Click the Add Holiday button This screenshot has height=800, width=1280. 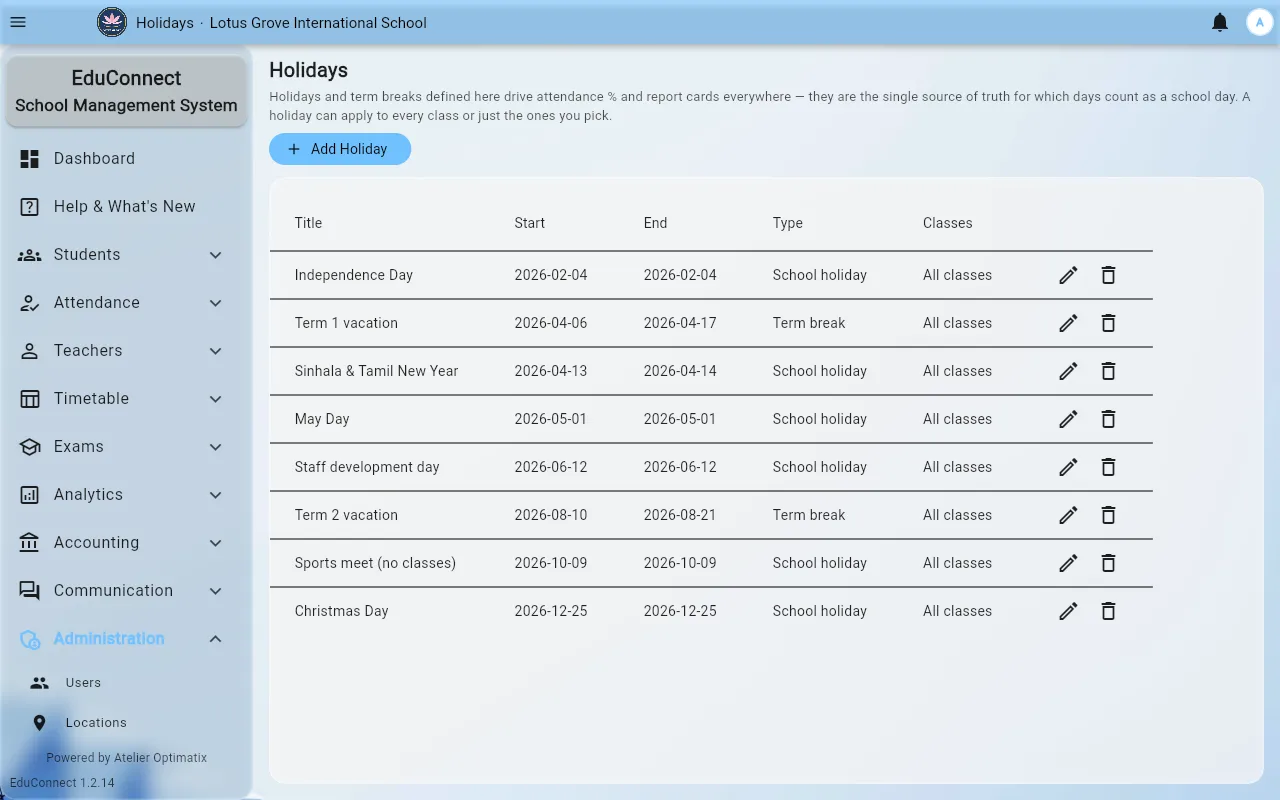340,149
